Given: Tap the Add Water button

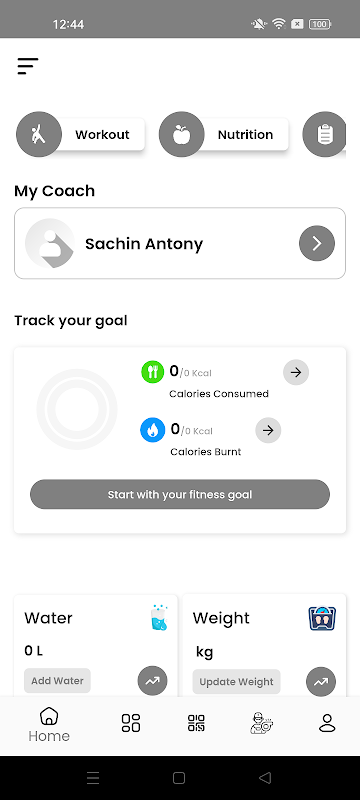Looking at the screenshot, I should (57, 681).
